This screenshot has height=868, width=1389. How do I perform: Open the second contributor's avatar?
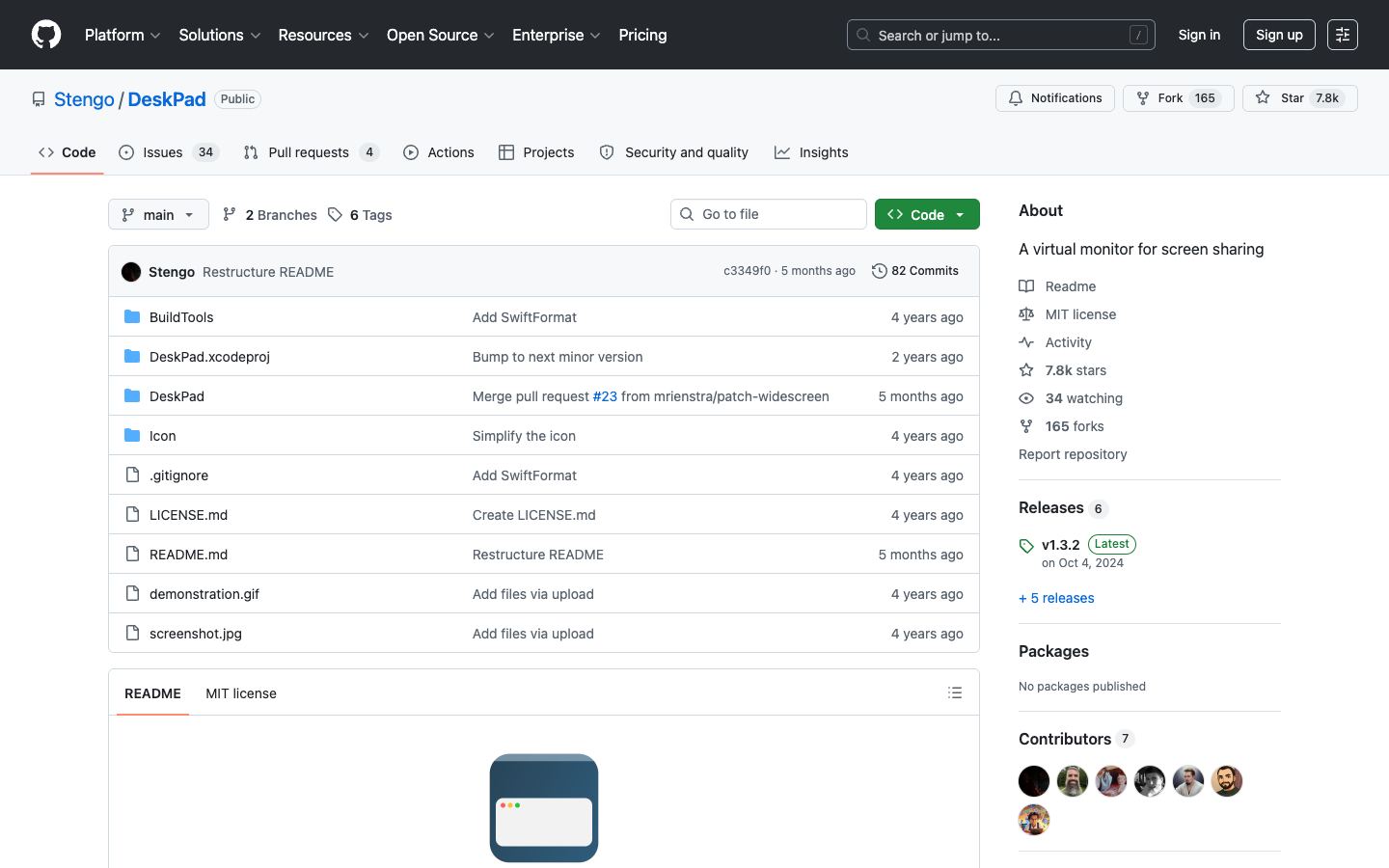pos(1073,781)
